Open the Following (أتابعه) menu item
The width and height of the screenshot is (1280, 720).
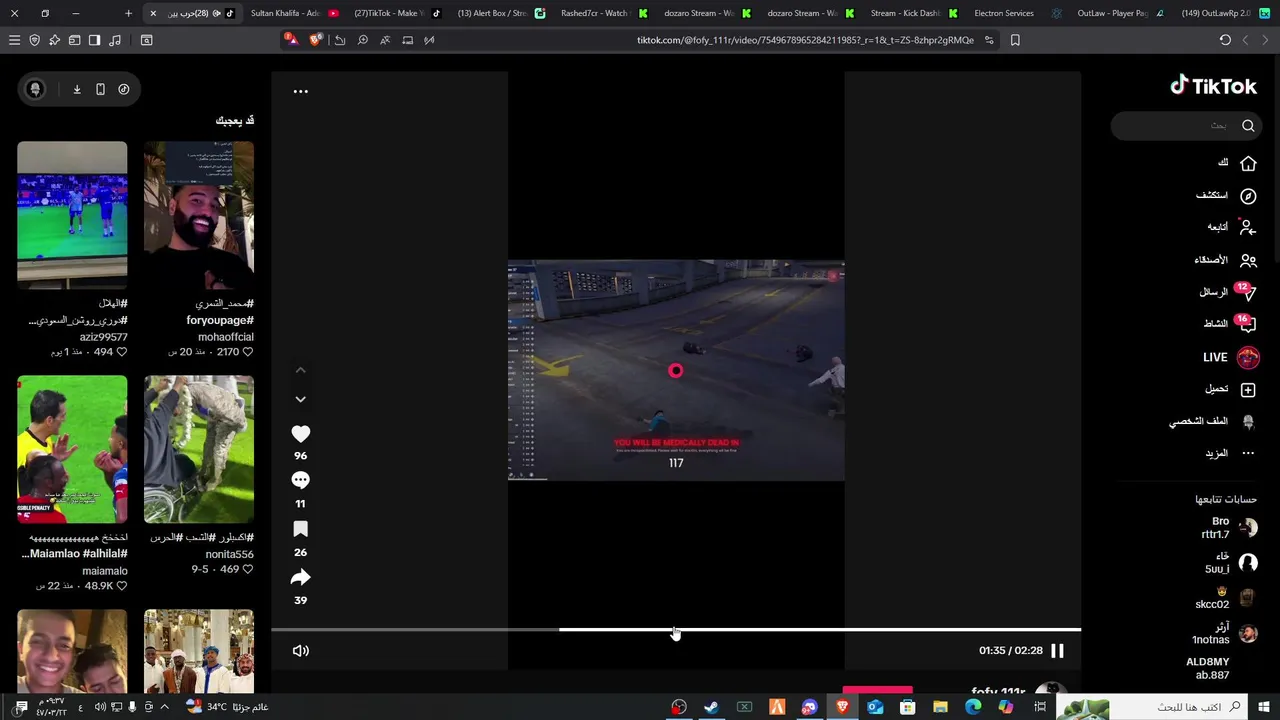point(1231,227)
